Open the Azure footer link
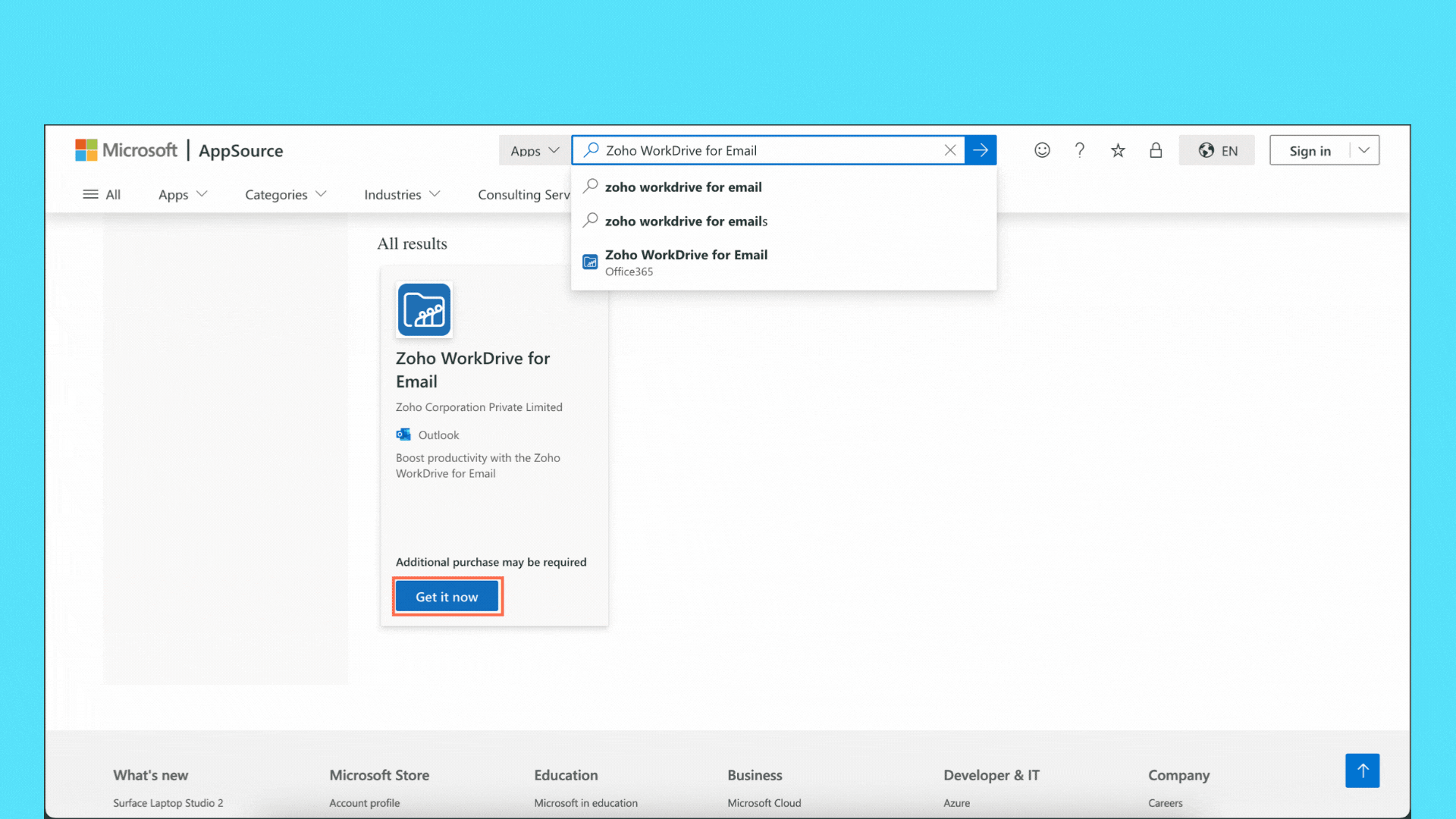Viewport: 1456px width, 819px height. pyautogui.click(x=956, y=803)
